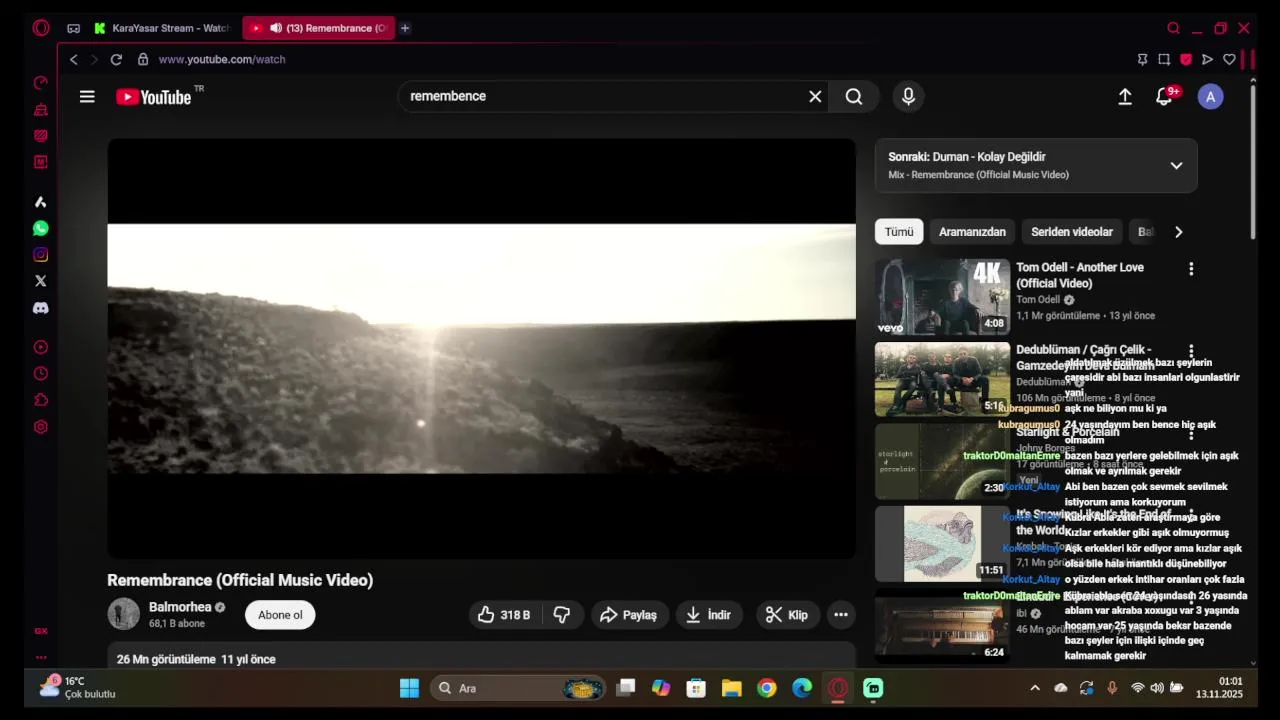Open Aria AI in sidebar
The height and width of the screenshot is (720, 1280).
(41, 202)
